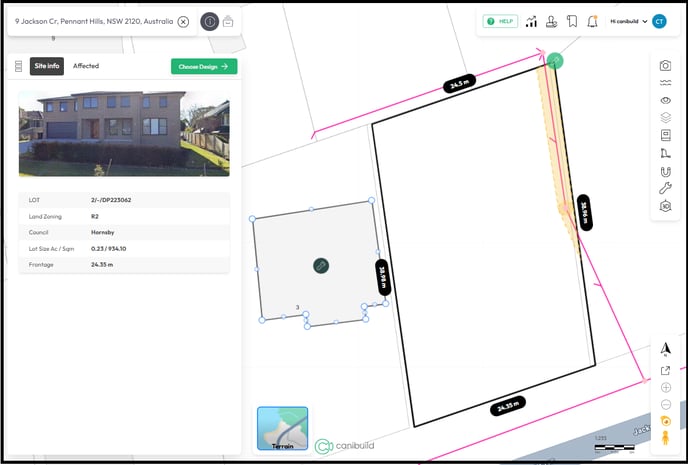This screenshot has width=688, height=465.
Task: Select the magnet snapping tool
Action: [x=665, y=171]
